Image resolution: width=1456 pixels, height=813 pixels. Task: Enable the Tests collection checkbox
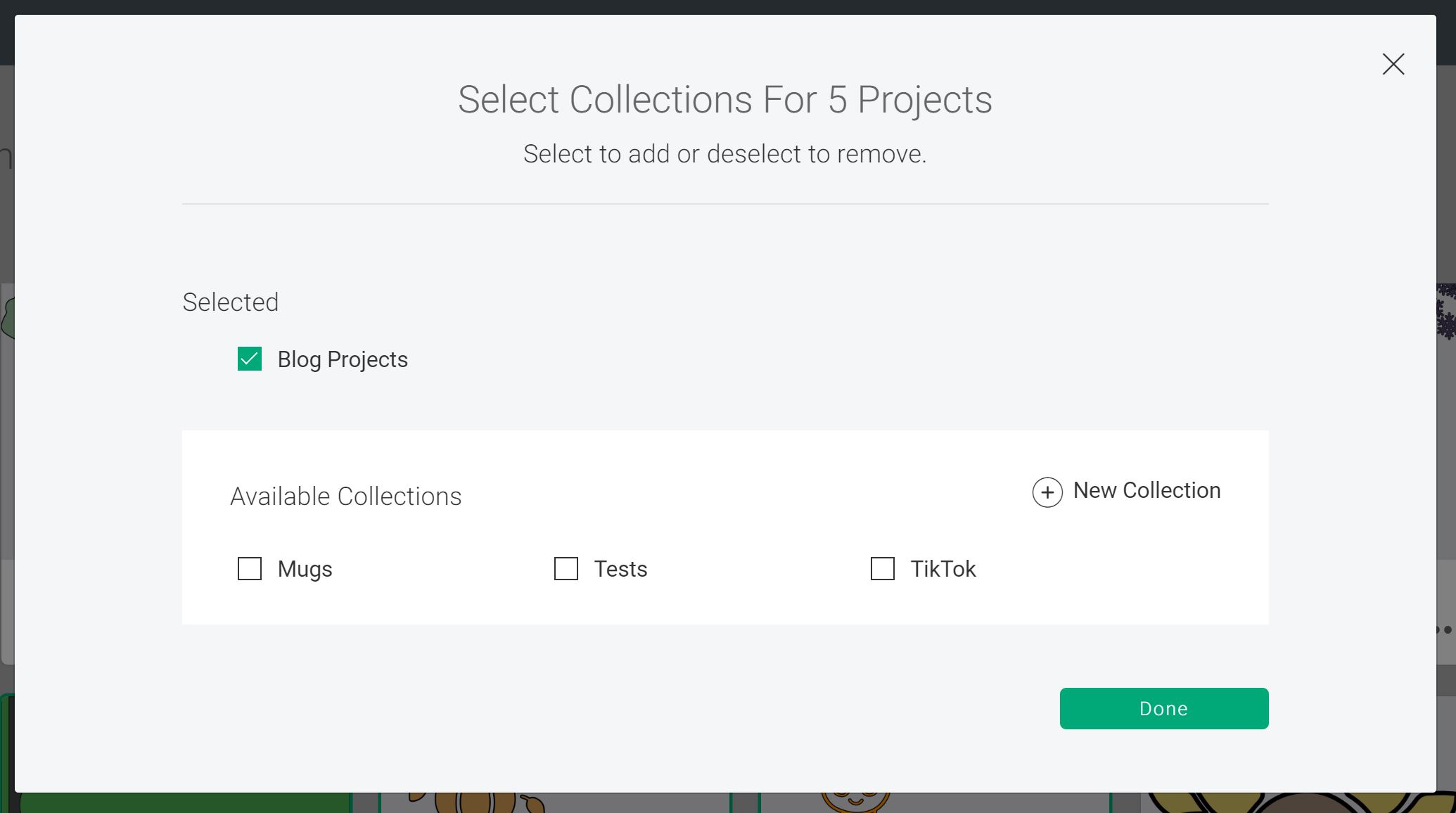tap(566, 569)
